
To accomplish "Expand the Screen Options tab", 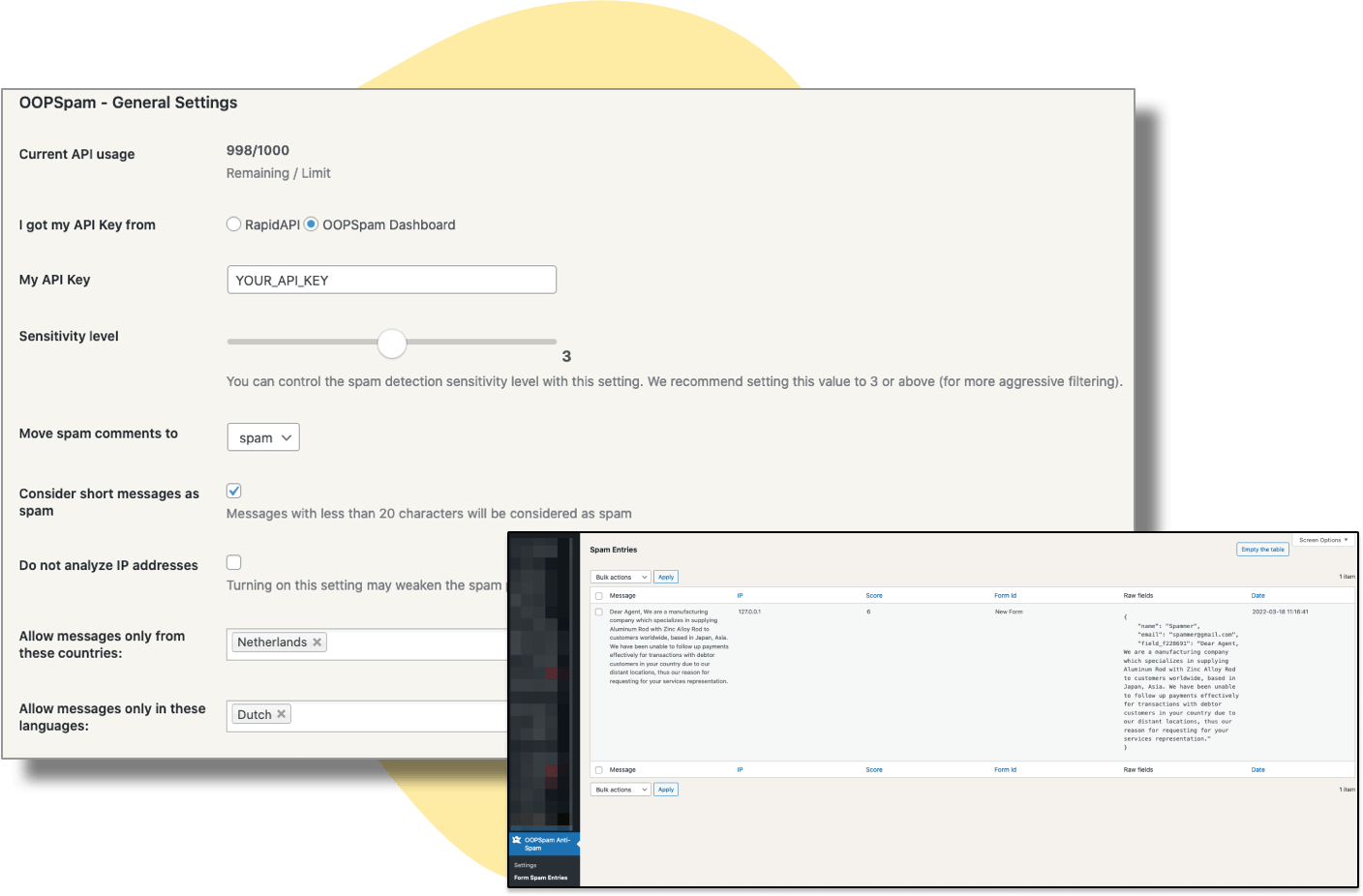I will tap(1322, 540).
